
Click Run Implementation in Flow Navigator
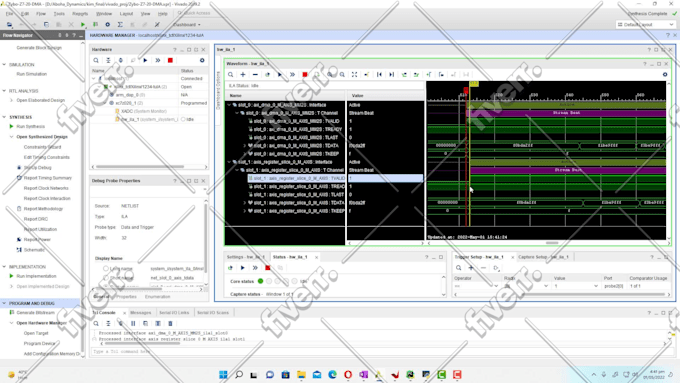click(x=36, y=276)
